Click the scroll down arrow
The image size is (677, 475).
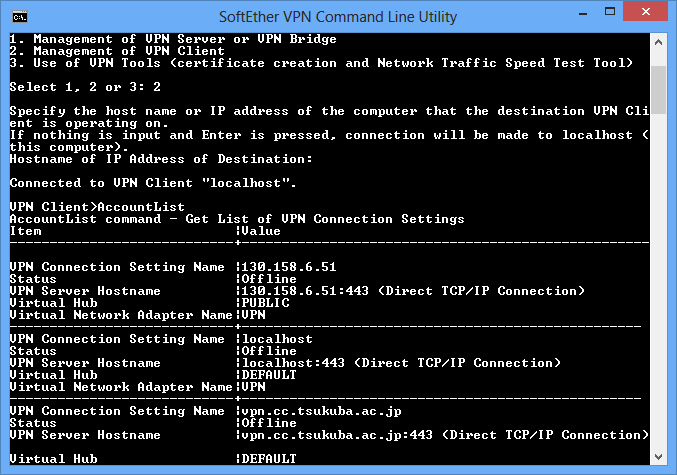click(x=658, y=456)
